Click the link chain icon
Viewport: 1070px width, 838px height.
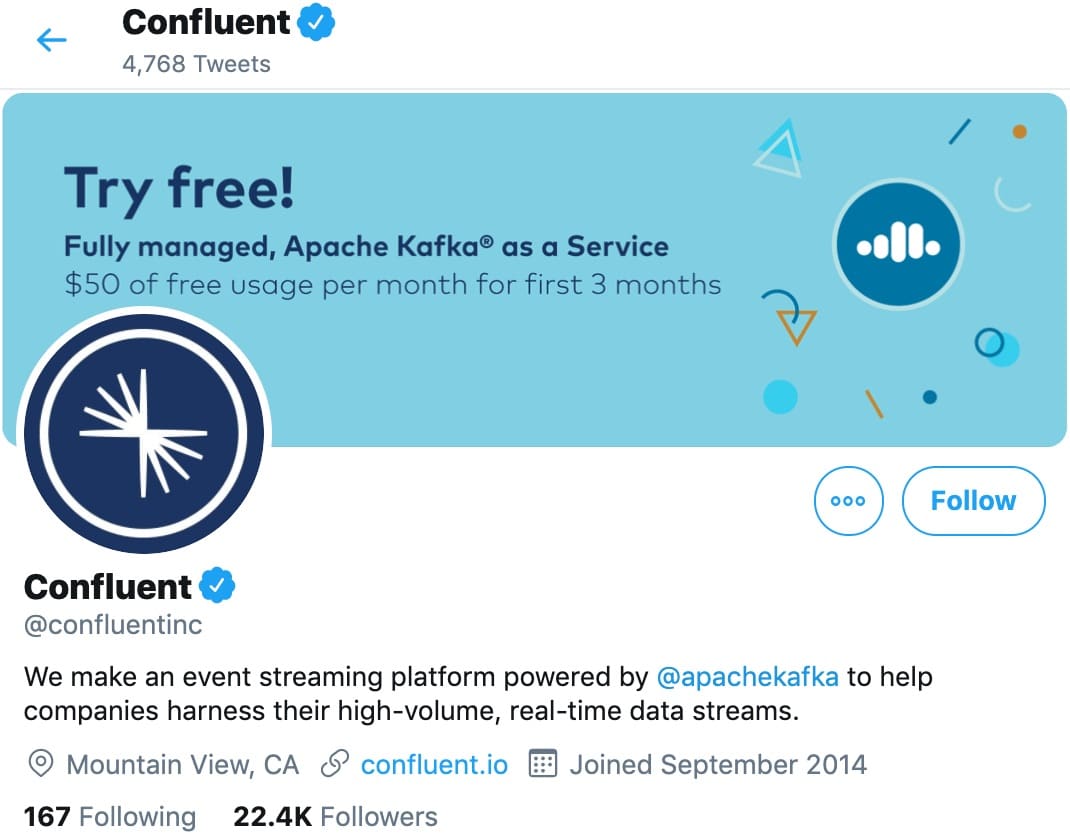335,764
